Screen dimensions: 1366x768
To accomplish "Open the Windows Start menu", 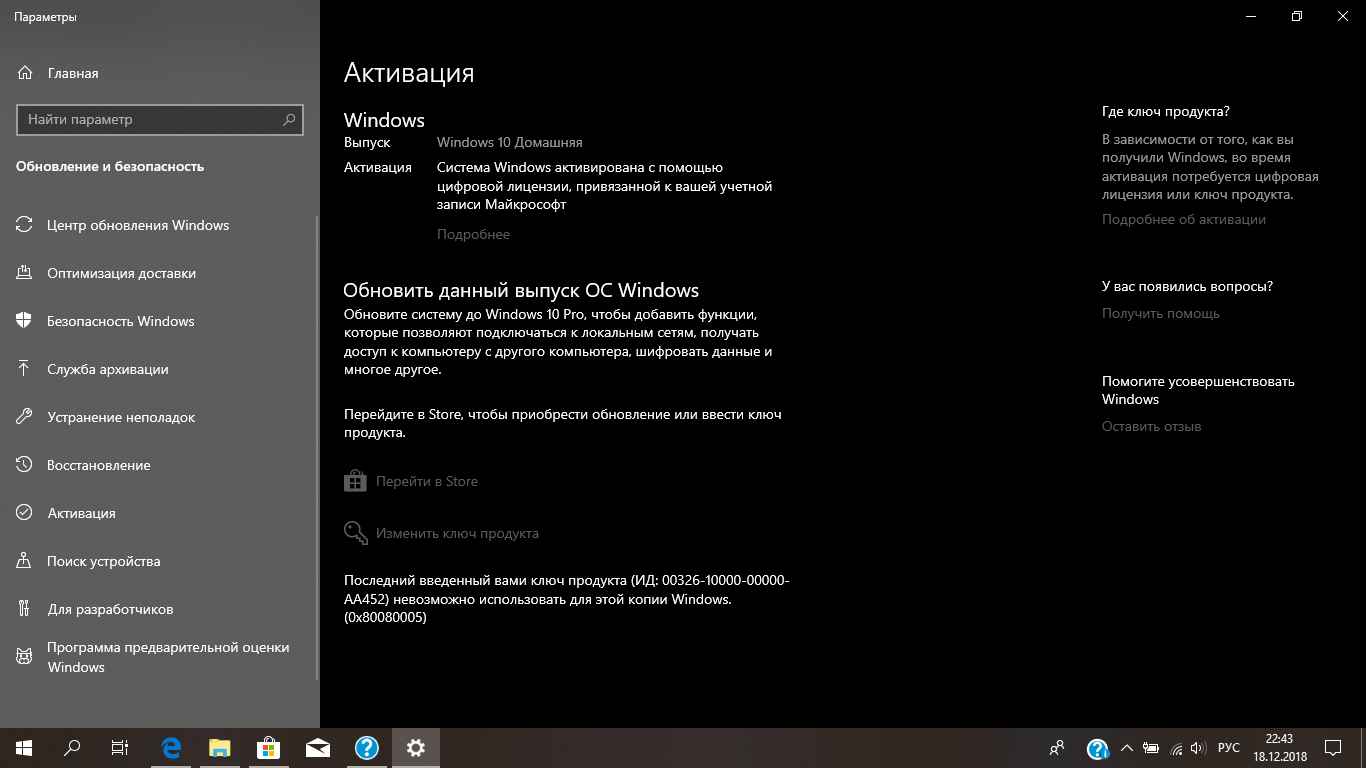I will pos(24,747).
